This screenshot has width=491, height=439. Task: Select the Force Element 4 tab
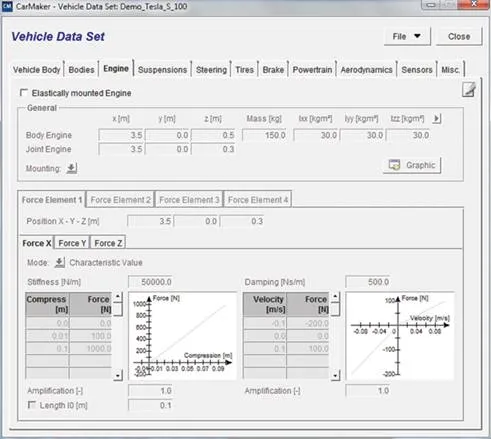[x=258, y=200]
